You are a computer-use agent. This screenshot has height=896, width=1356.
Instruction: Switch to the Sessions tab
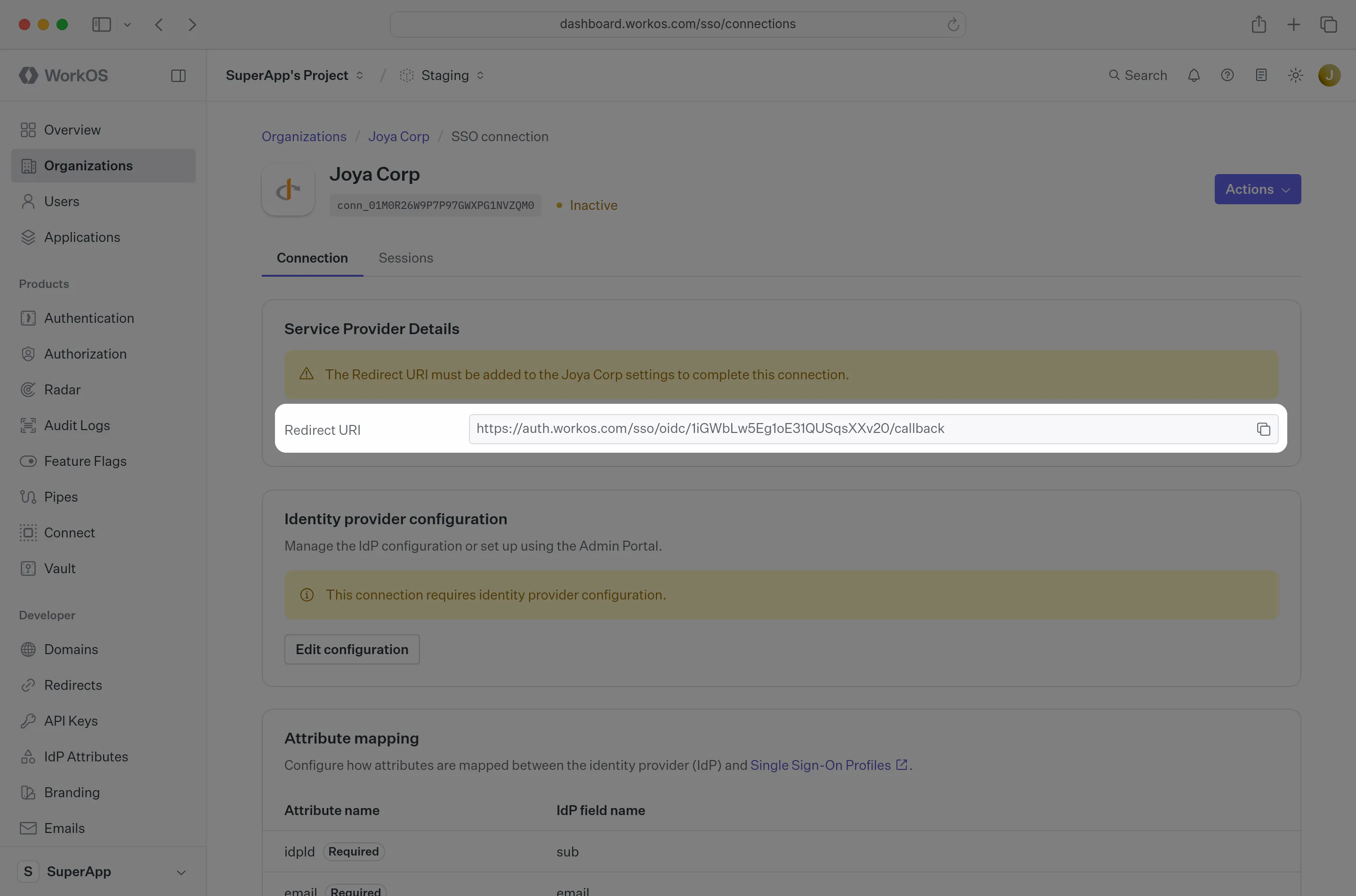[406, 258]
